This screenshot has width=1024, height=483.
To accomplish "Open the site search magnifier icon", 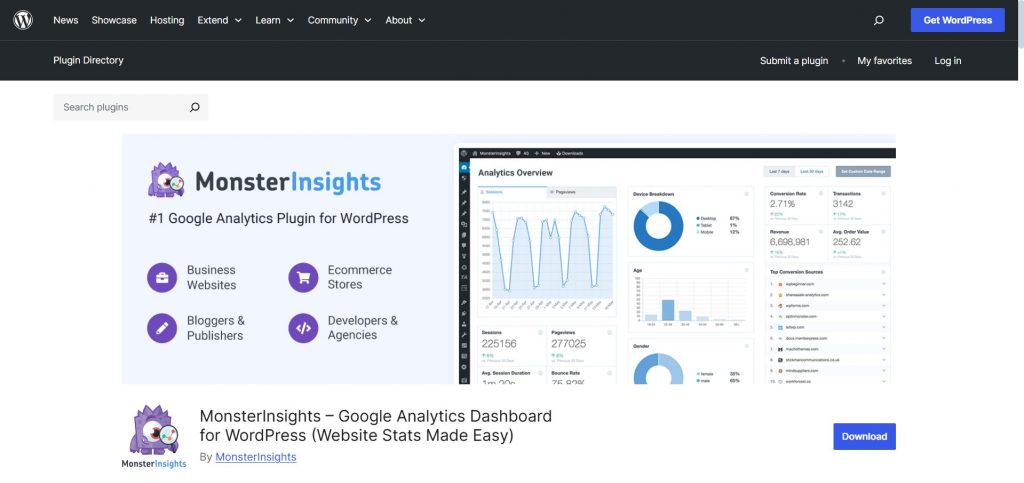I will click(x=878, y=20).
